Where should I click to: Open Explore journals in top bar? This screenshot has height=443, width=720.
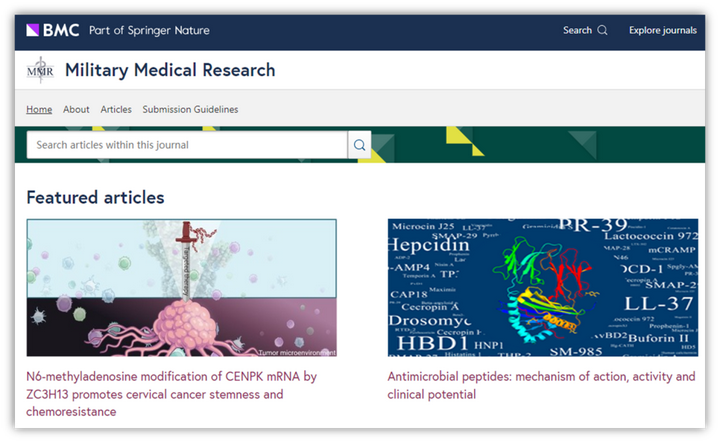pos(663,30)
